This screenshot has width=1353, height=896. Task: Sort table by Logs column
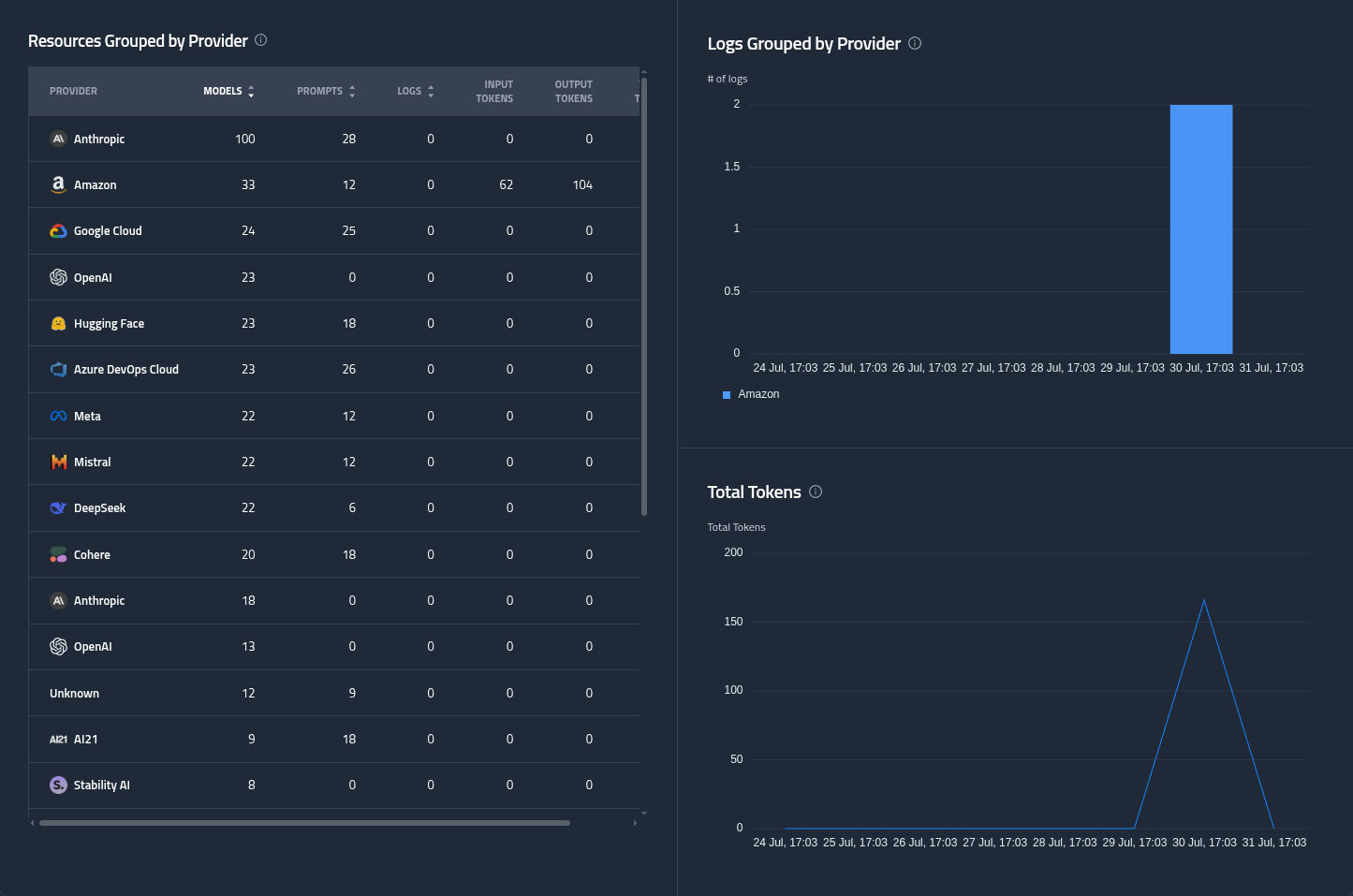coord(416,91)
